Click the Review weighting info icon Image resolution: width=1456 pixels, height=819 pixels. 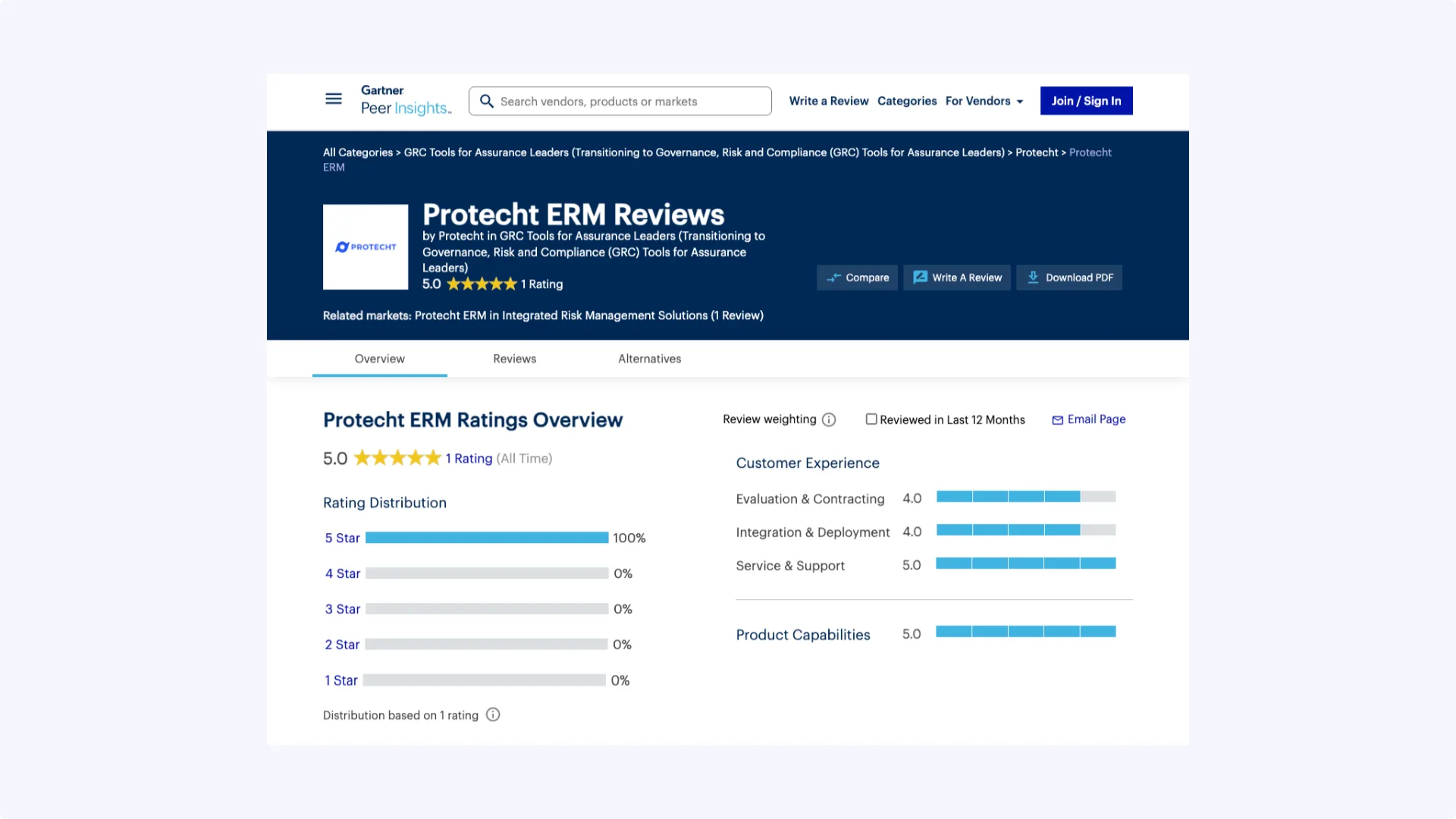tap(829, 420)
